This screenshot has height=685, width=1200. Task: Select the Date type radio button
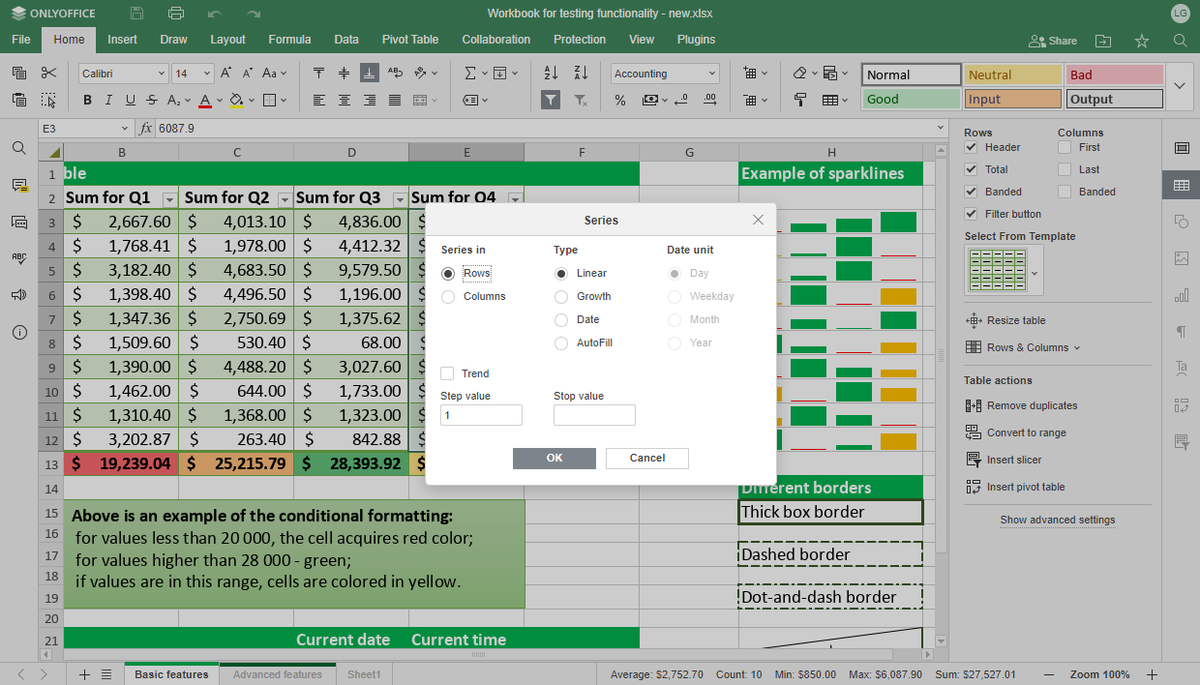click(x=562, y=319)
